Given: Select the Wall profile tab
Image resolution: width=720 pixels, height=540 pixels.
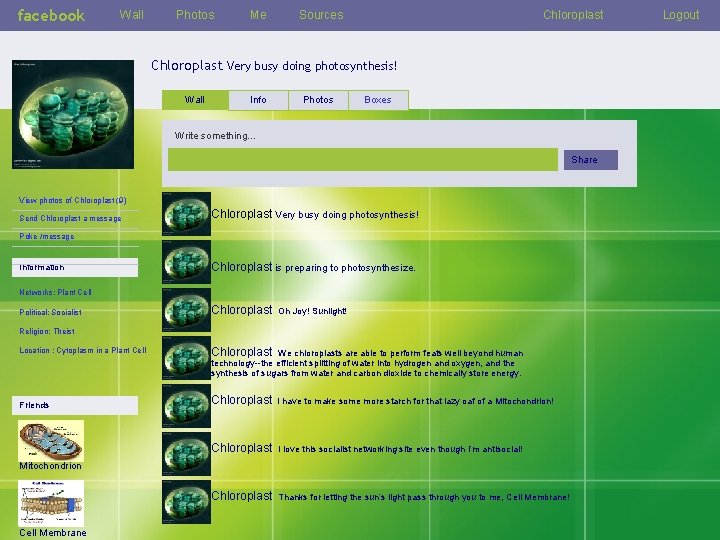Looking at the screenshot, I should tap(195, 100).
